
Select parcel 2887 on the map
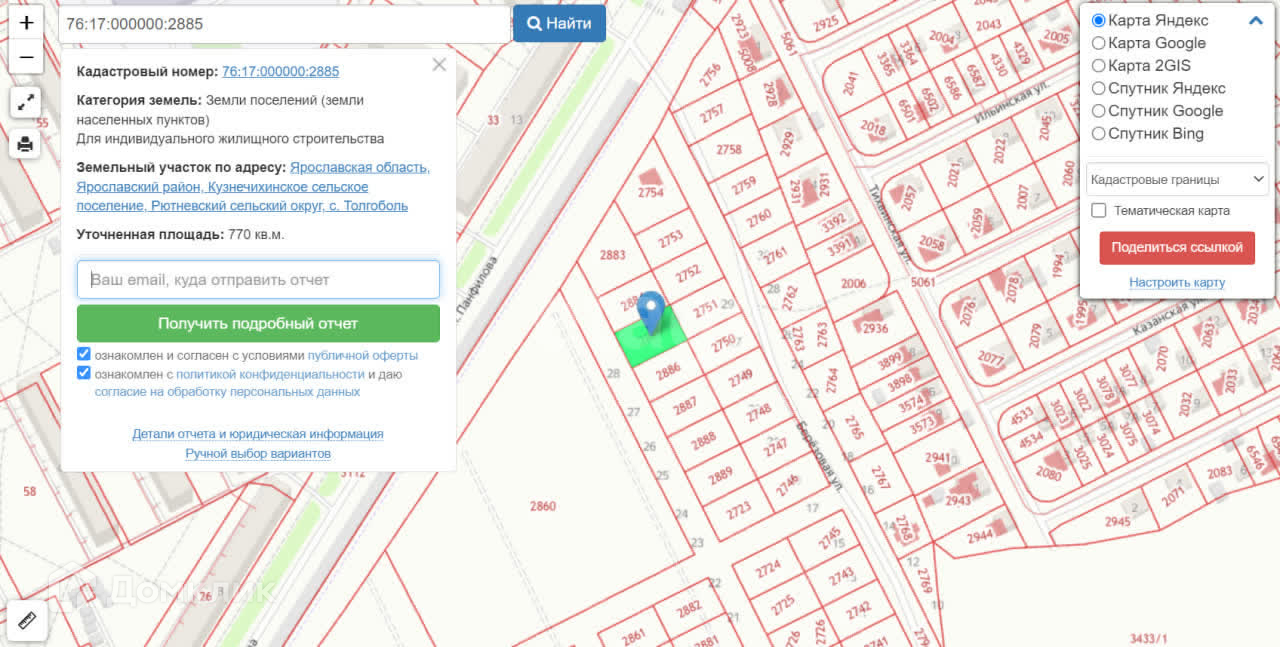(x=685, y=406)
